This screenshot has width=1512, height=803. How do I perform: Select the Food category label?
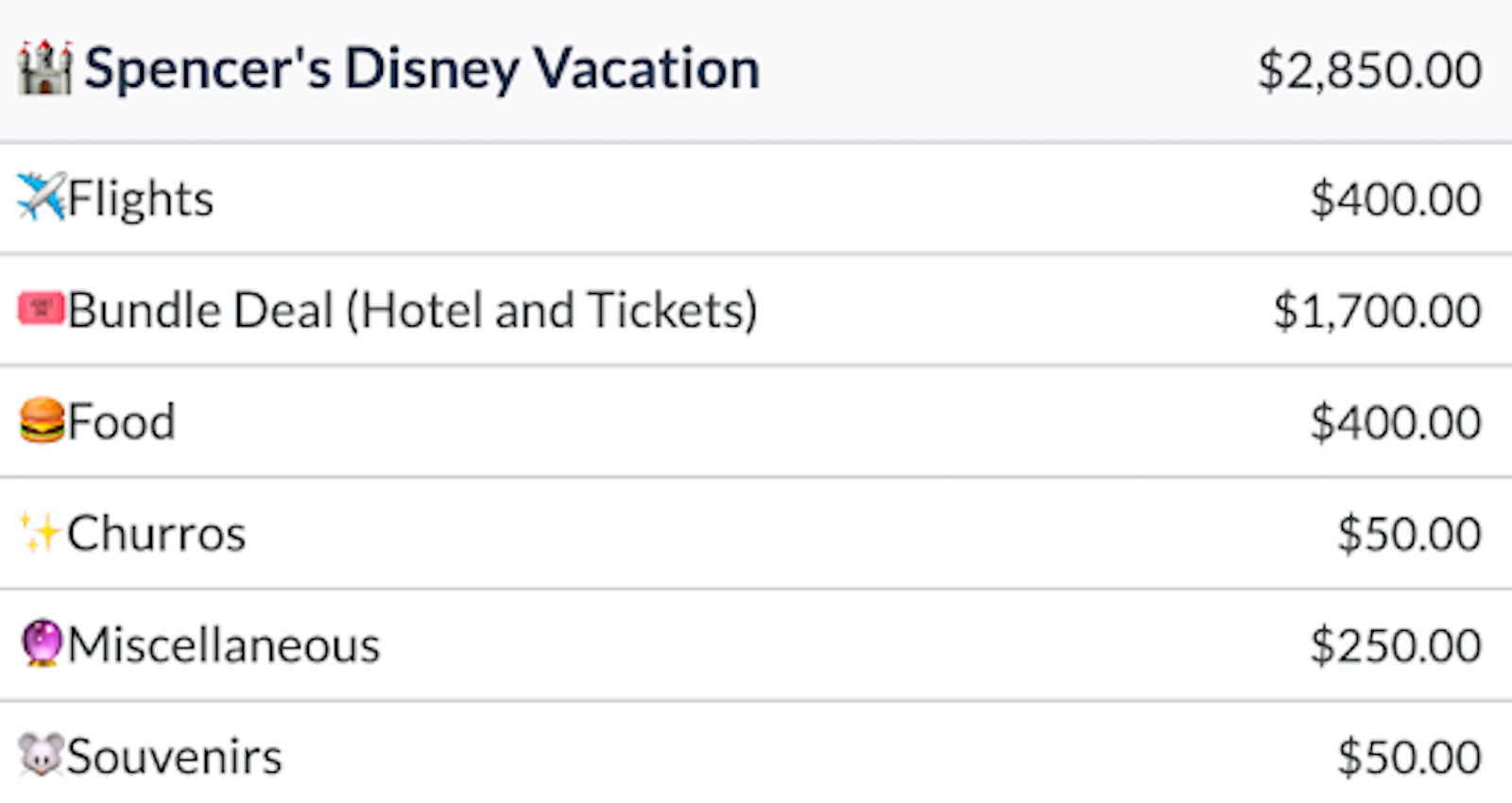pyautogui.click(x=122, y=421)
